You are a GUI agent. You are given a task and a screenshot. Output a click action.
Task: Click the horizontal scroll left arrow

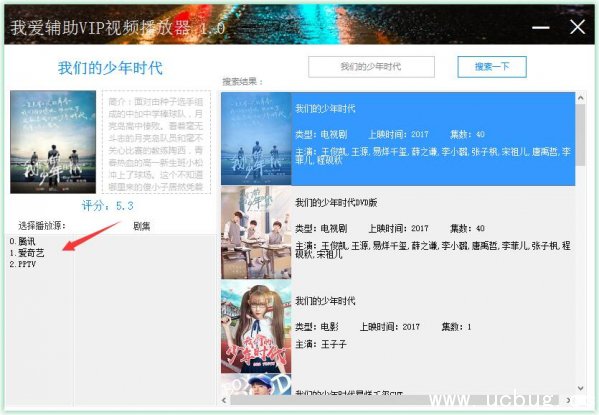click(x=225, y=400)
